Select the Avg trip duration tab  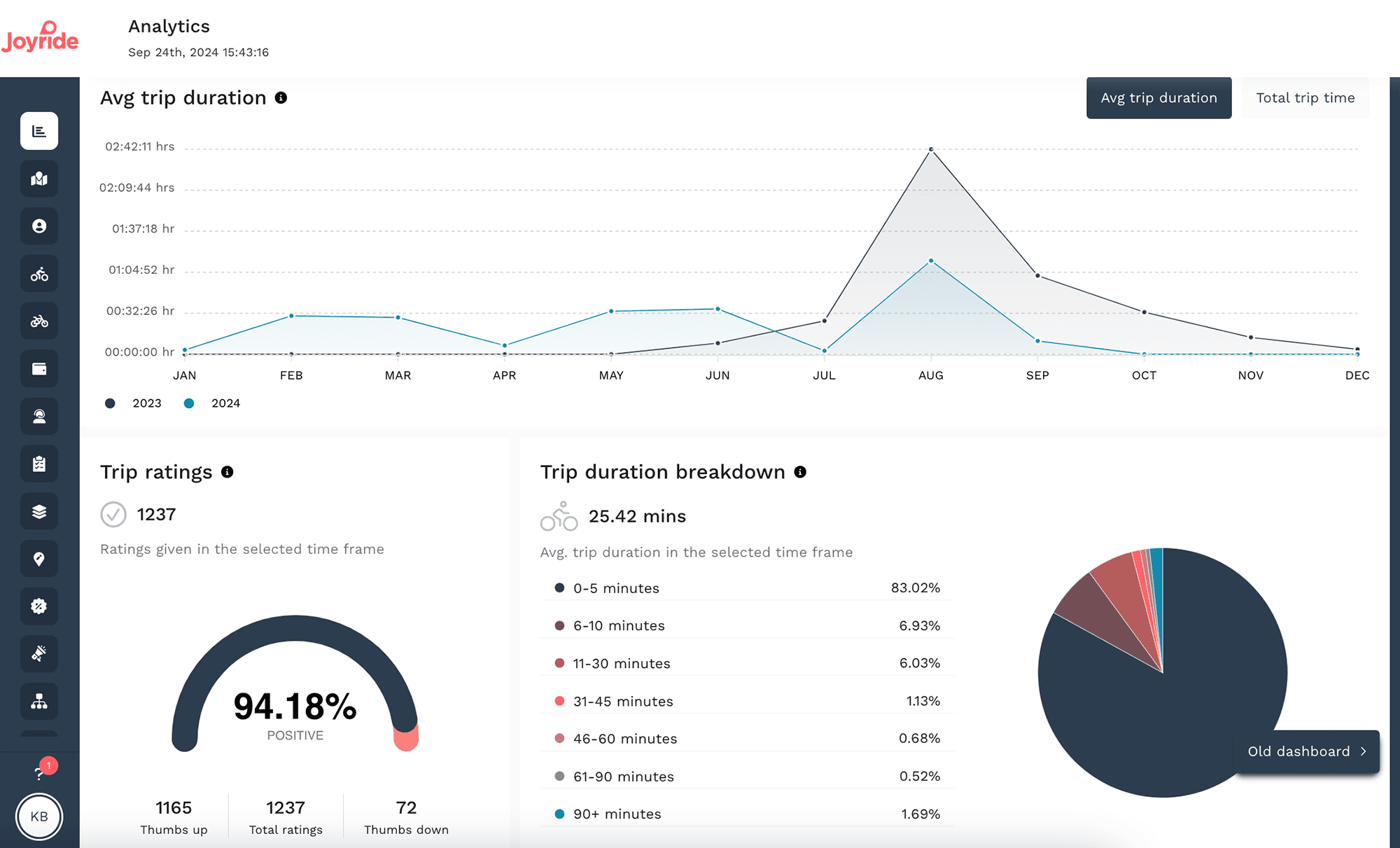pos(1159,97)
